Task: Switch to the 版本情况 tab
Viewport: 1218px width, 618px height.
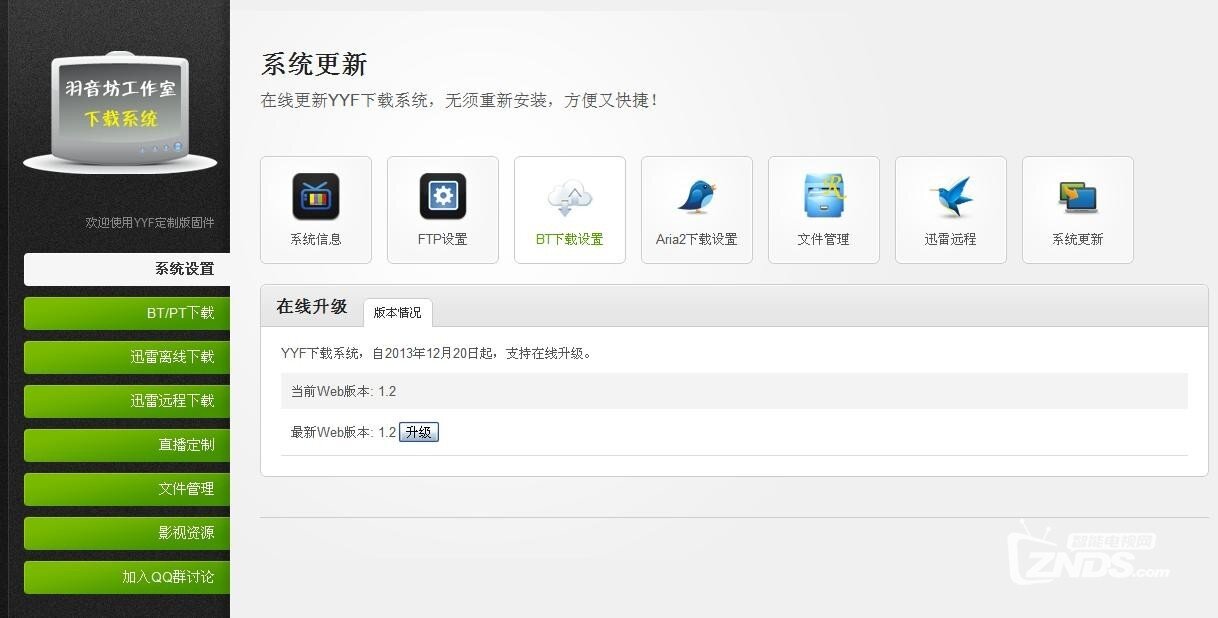Action: [x=397, y=312]
